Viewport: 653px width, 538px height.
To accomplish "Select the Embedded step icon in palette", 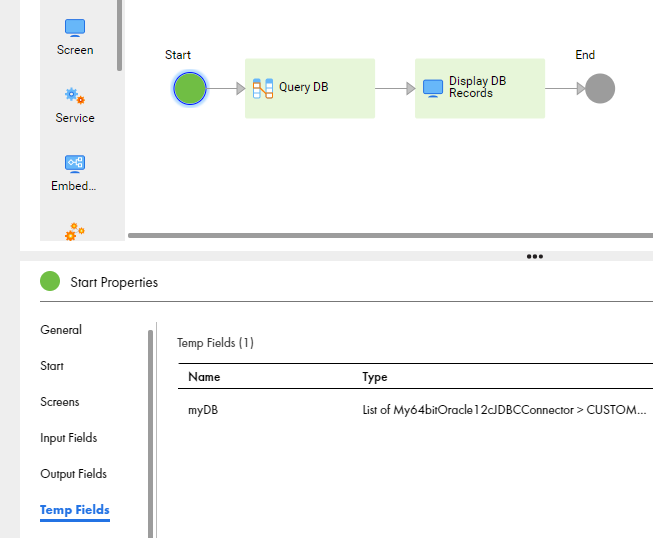I will point(75,164).
